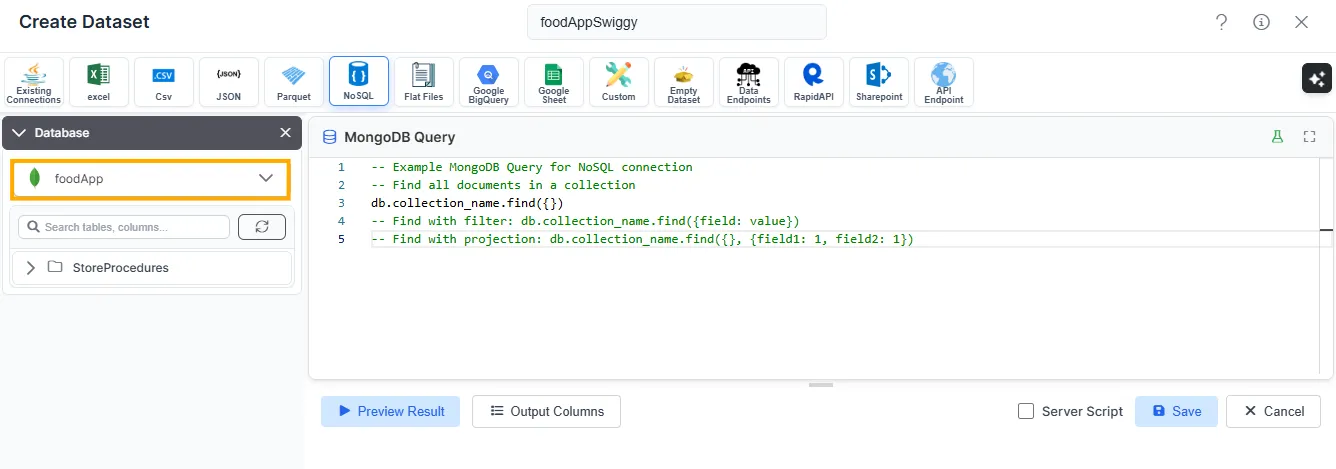
Task: Close the Create Dataset dialog
Action: tap(1302, 22)
